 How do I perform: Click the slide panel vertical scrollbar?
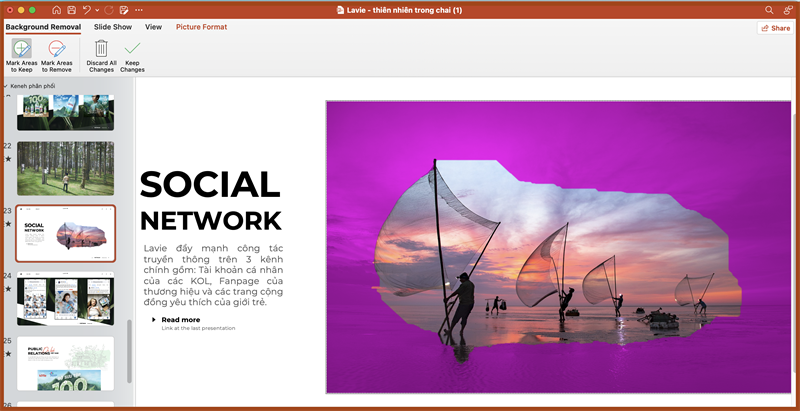(129, 350)
